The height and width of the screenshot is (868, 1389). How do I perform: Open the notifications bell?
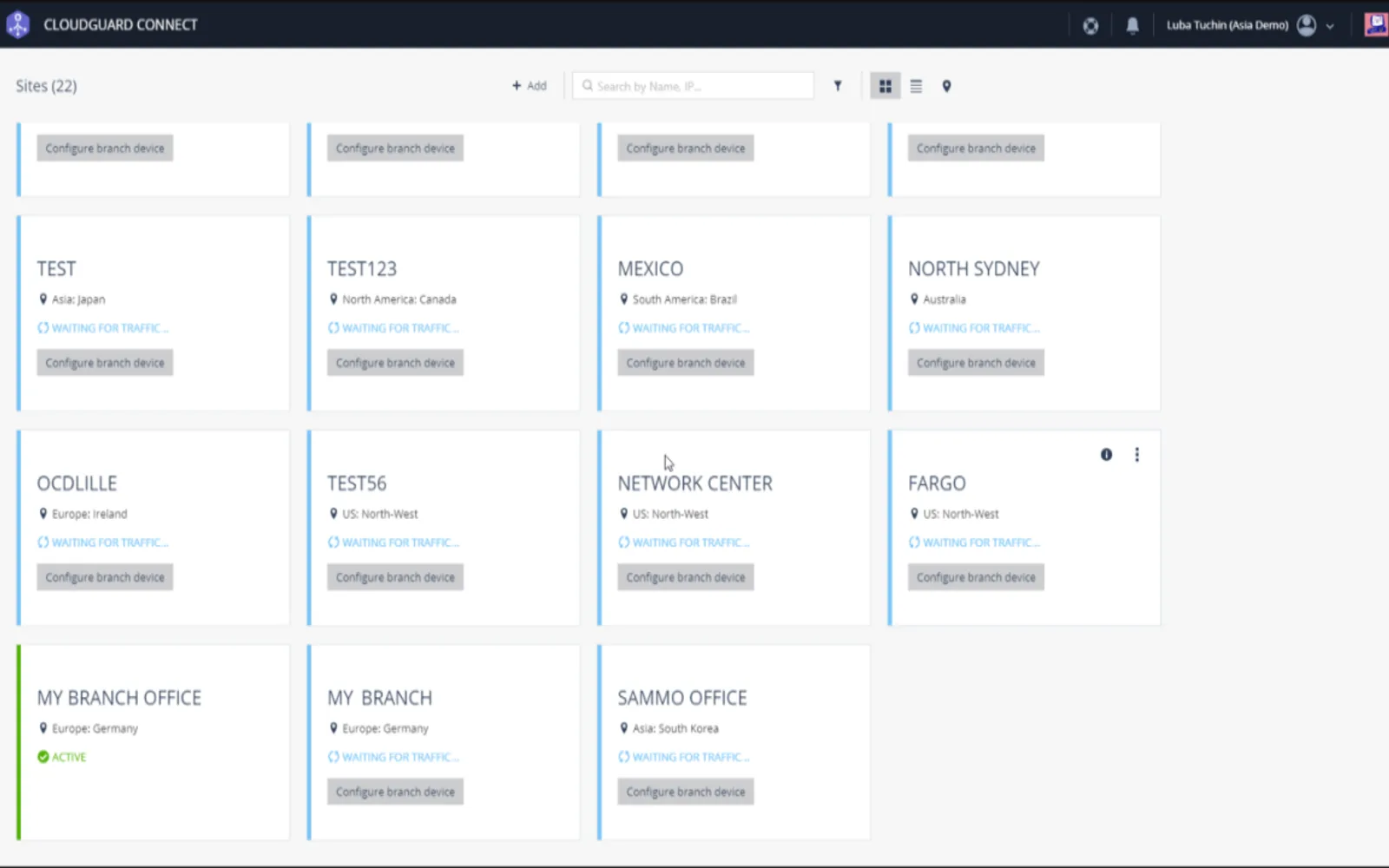tap(1132, 25)
